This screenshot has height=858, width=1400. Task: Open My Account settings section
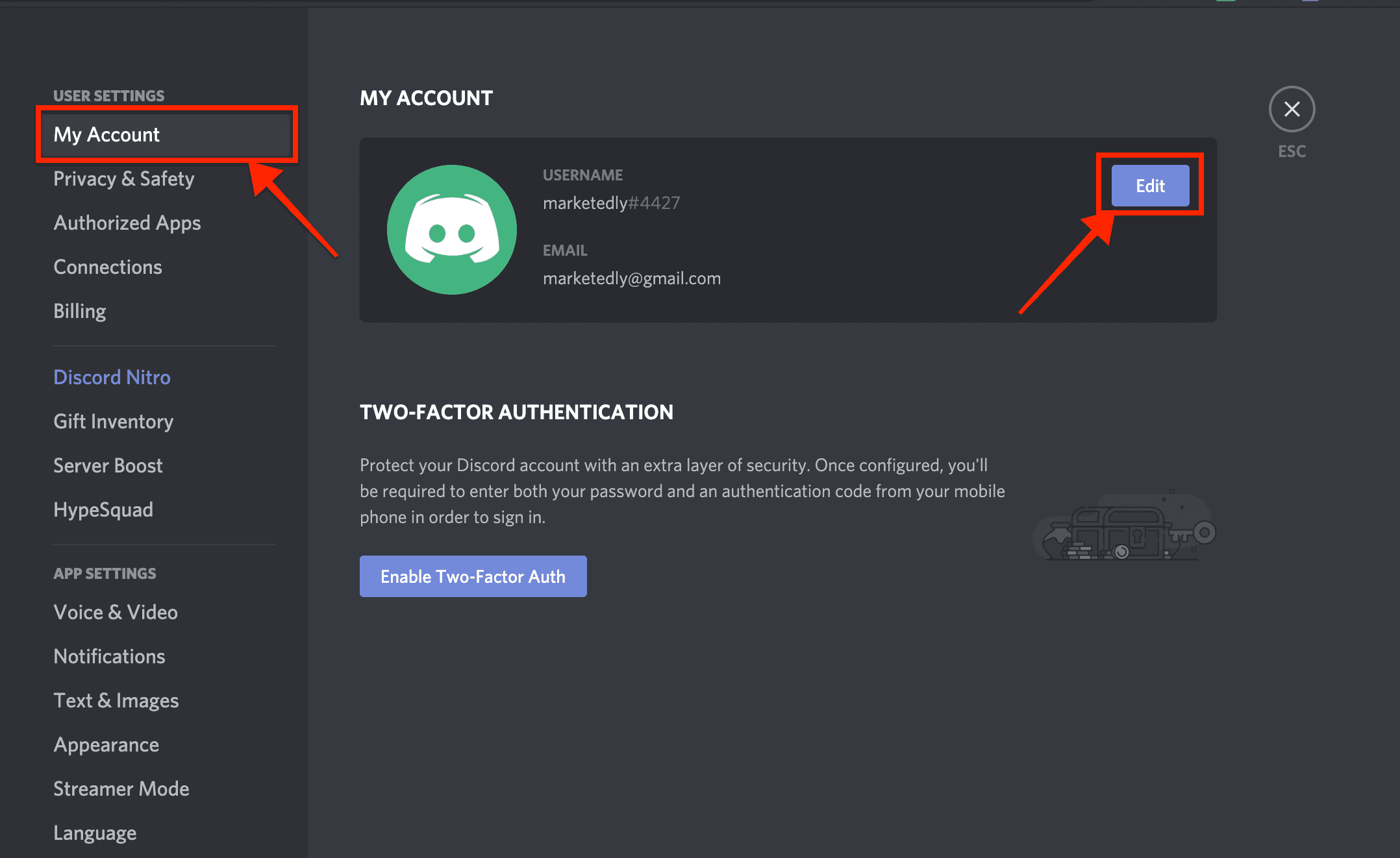107,134
